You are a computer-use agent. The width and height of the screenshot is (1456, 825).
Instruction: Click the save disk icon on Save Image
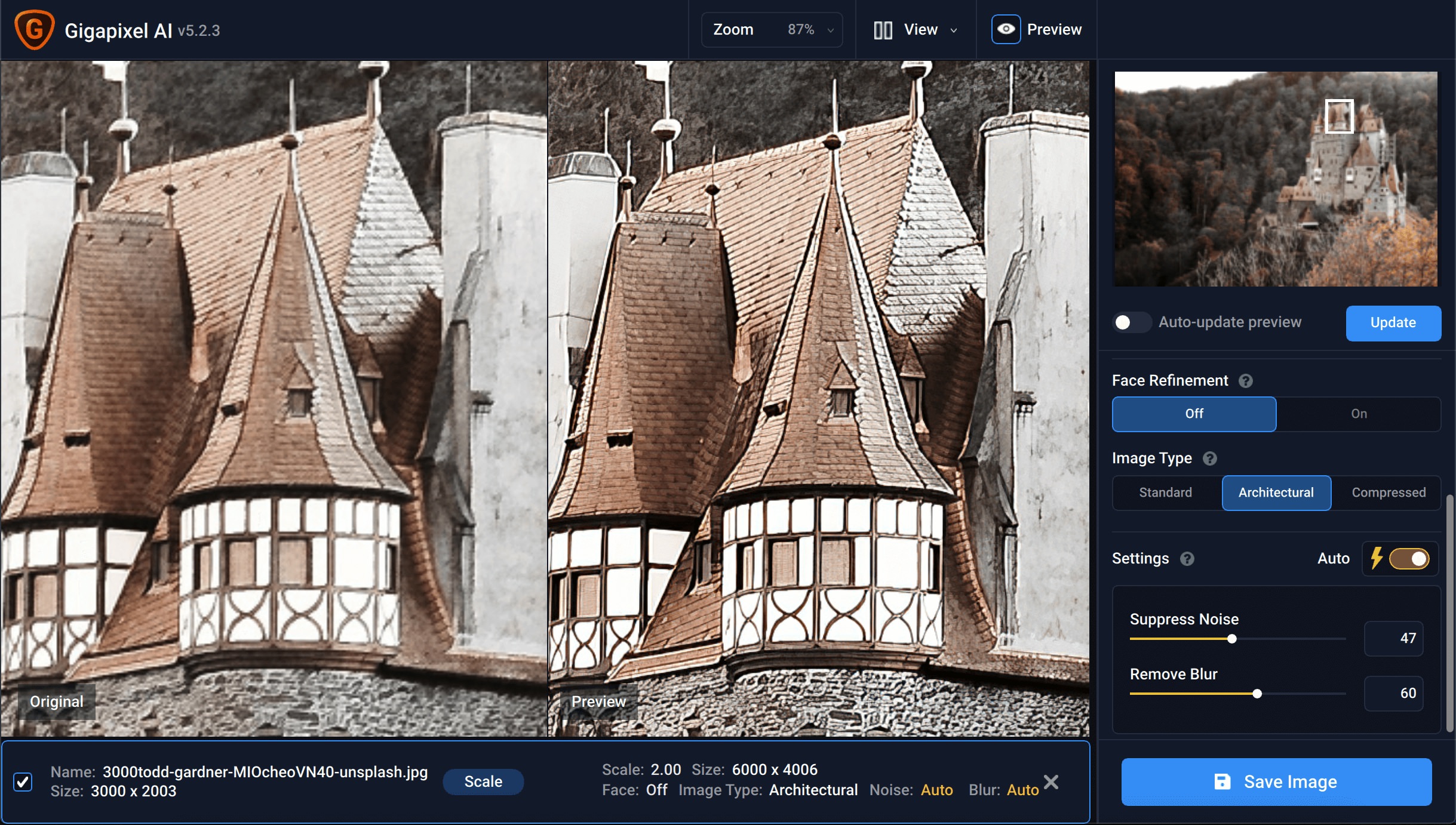tap(1224, 781)
